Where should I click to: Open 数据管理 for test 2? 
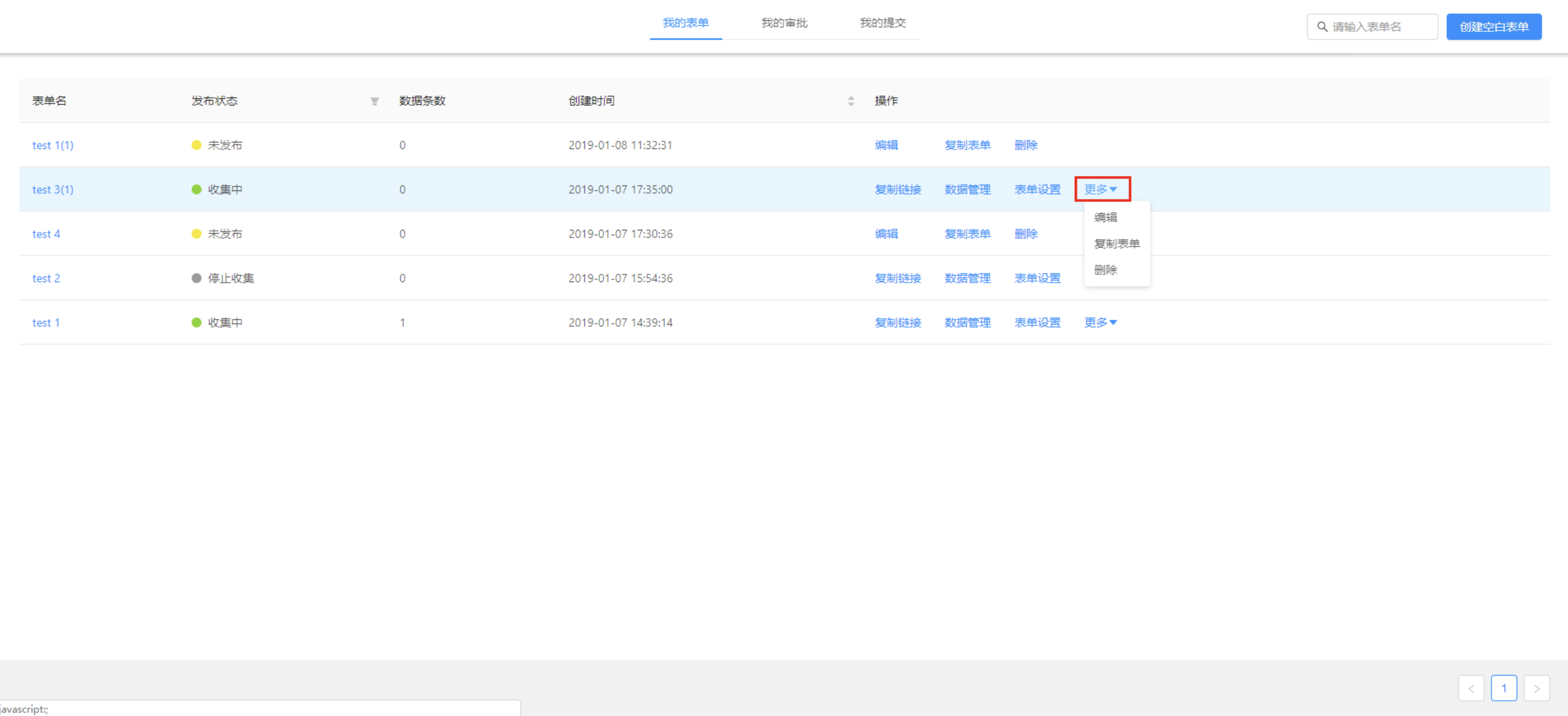click(x=967, y=278)
